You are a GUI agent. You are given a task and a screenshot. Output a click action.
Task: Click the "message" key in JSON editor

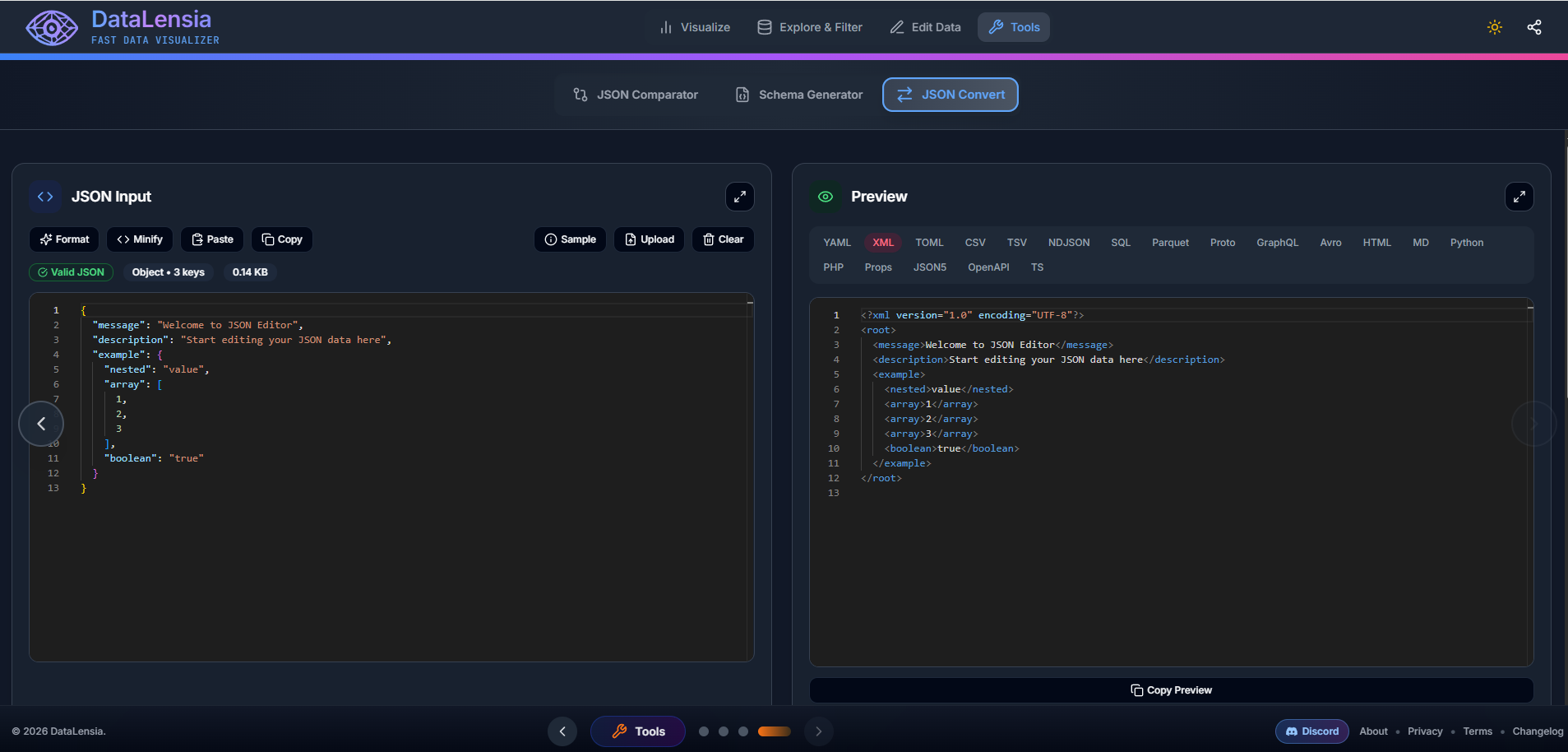[119, 325]
